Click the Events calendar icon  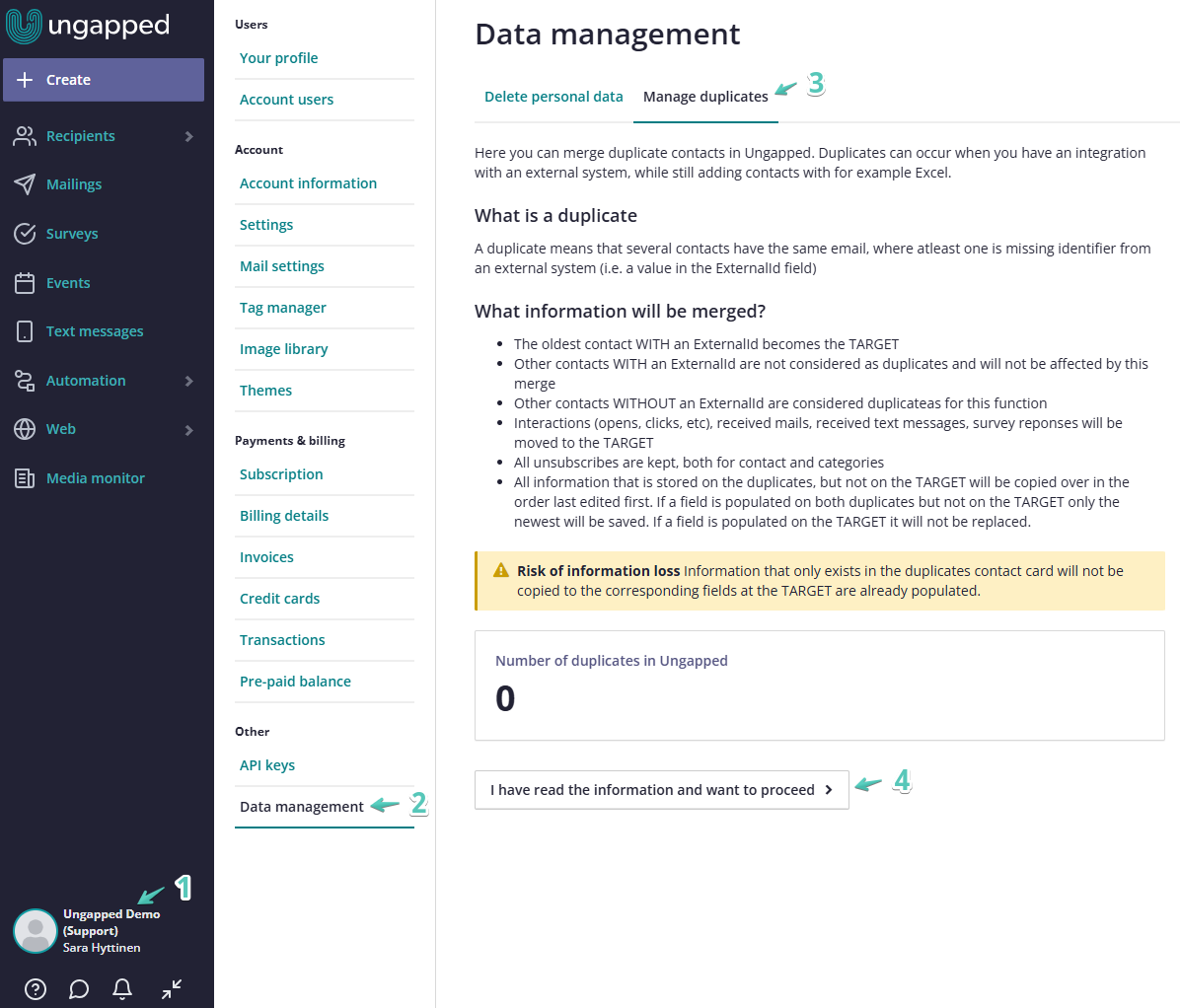(25, 283)
